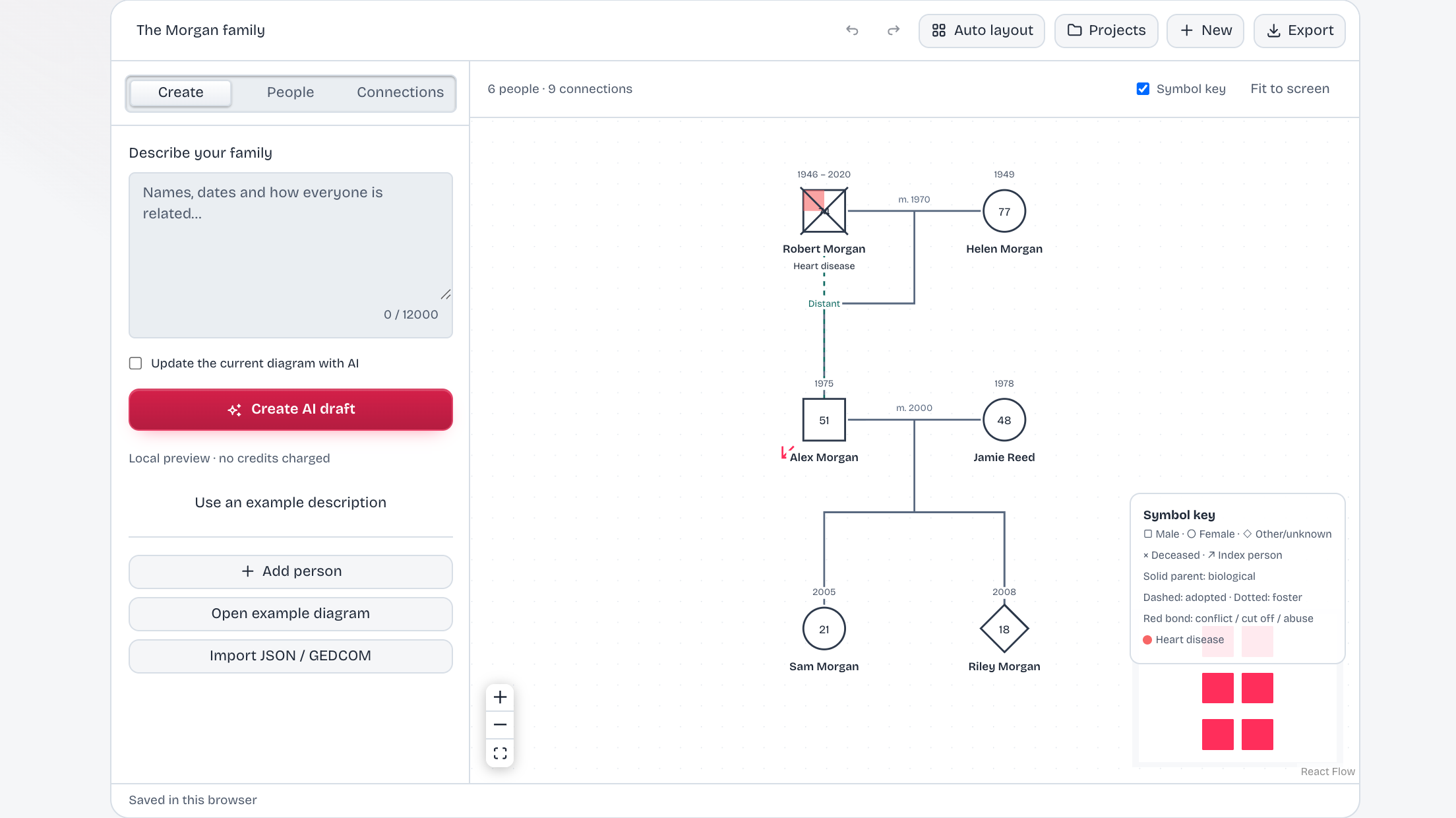Click Heart disease label under Robert Morgan
The height and width of the screenshot is (818, 1456).
(824, 266)
